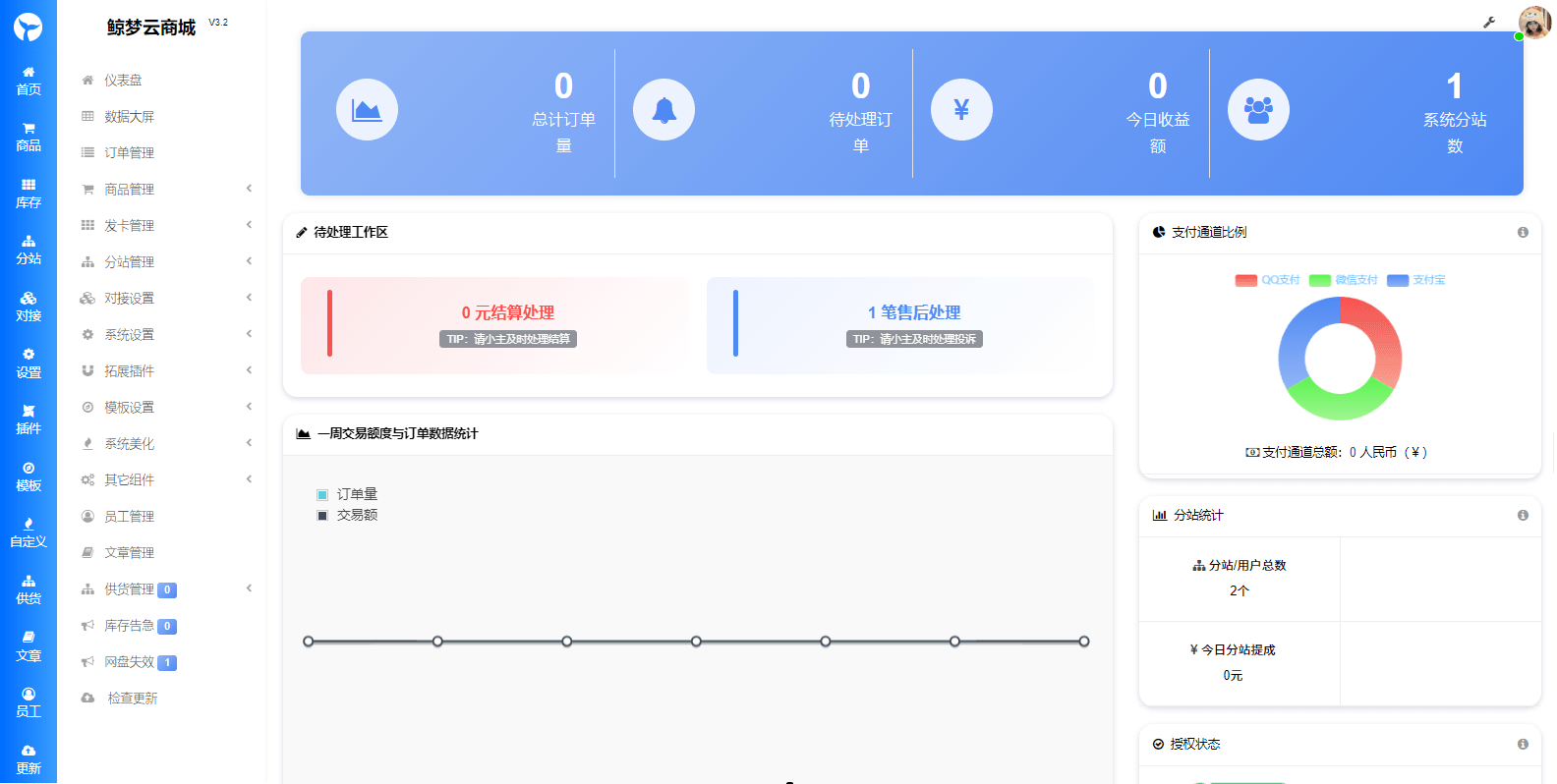Open the 订单管理 menu item
Screen dimensions: 1557x784
129,153
